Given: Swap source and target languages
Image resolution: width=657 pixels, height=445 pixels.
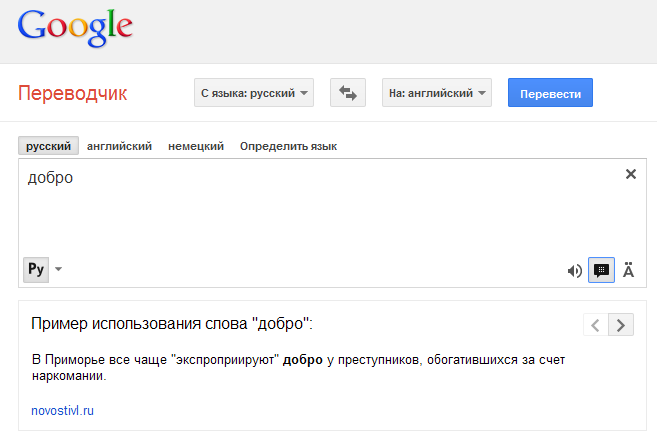Looking at the screenshot, I should [348, 93].
